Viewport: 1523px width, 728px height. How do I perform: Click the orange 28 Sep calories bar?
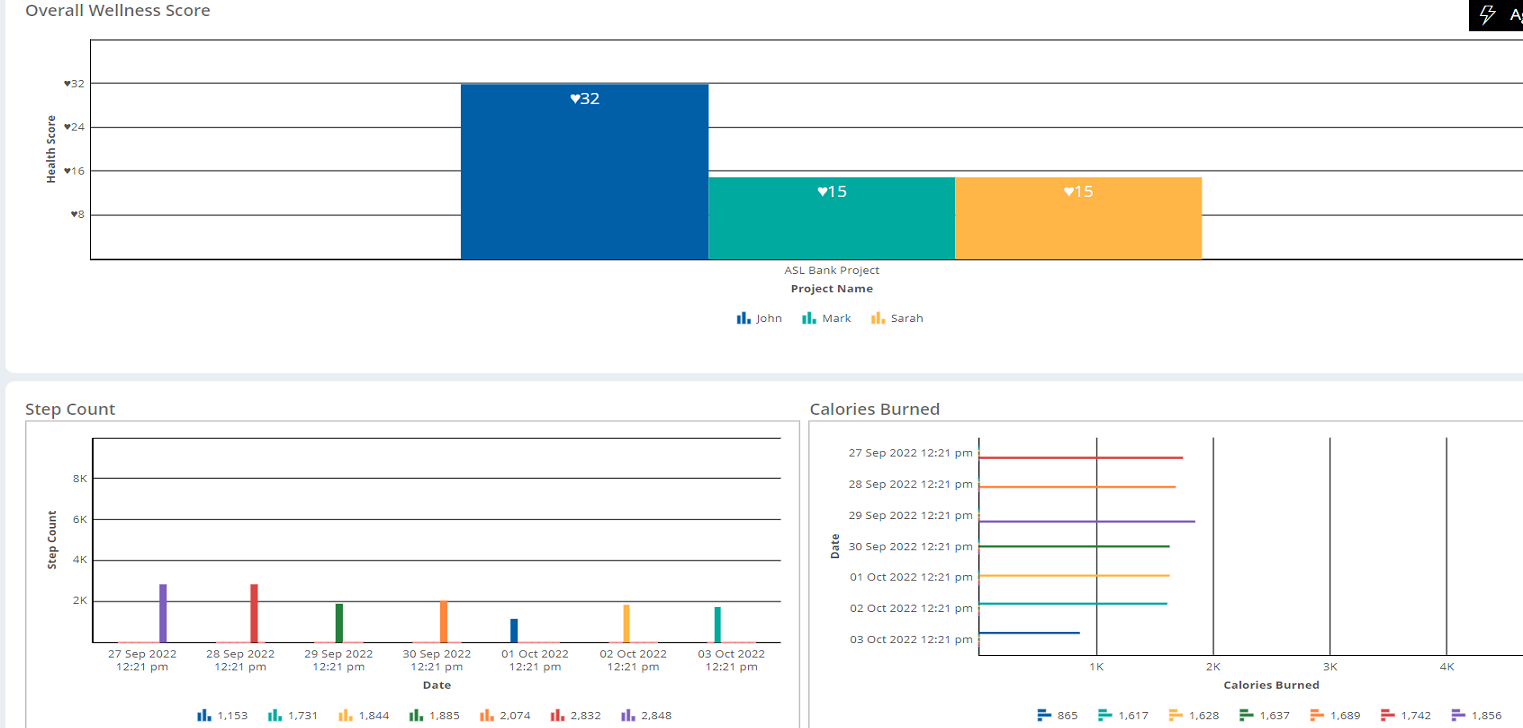1077,487
